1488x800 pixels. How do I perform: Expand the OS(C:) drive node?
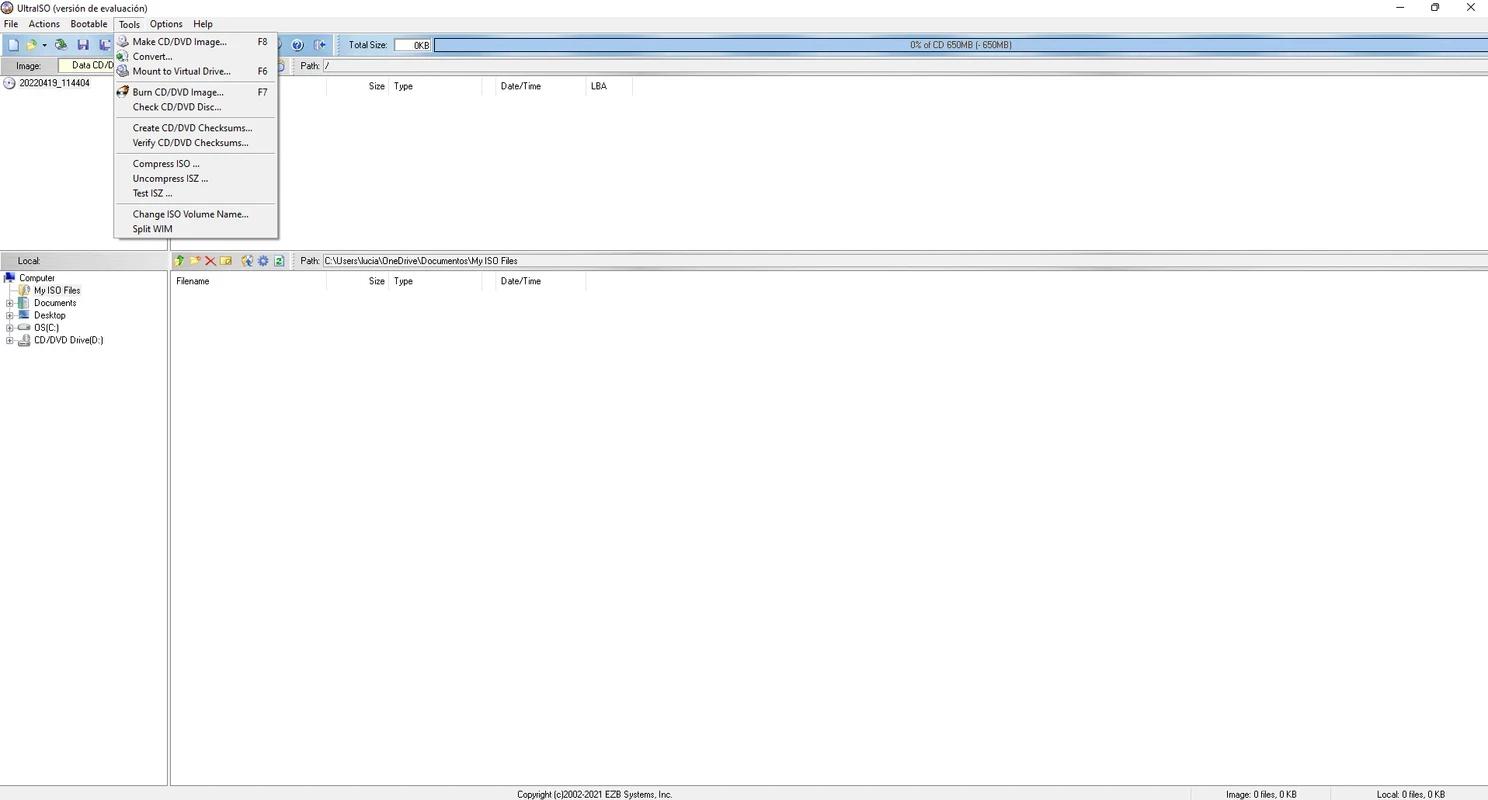[x=10, y=328]
